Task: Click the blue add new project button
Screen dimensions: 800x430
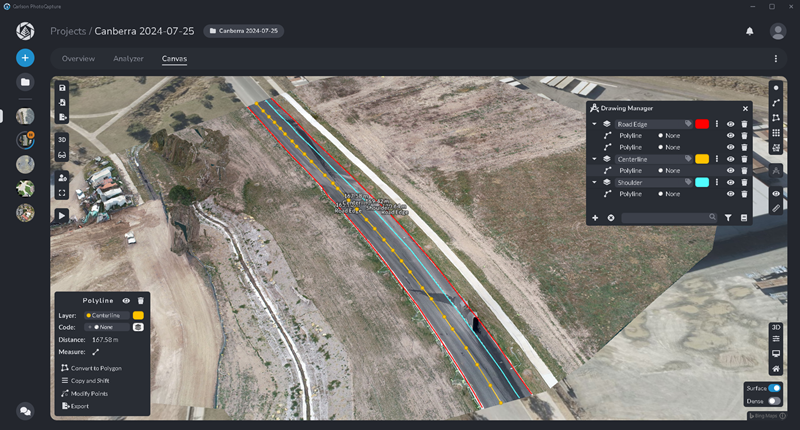Action: (x=25, y=58)
